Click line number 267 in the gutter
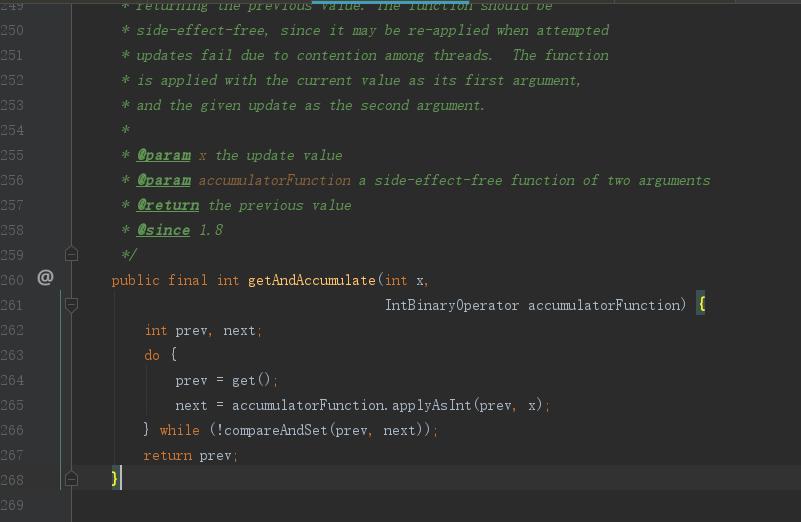 tap(12, 455)
